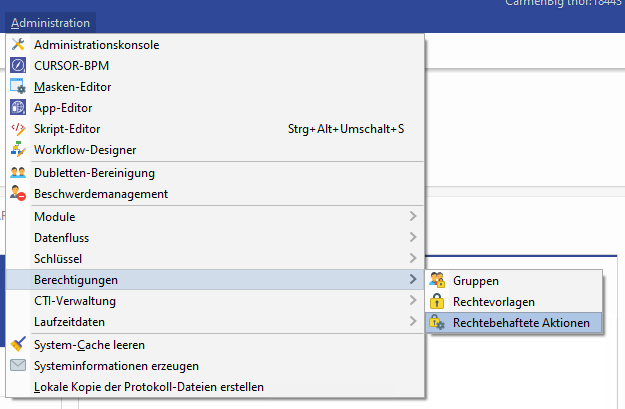Screen dimensions: 625x409
Task: Click the Masken-Editor icon
Action: [x=17, y=87]
